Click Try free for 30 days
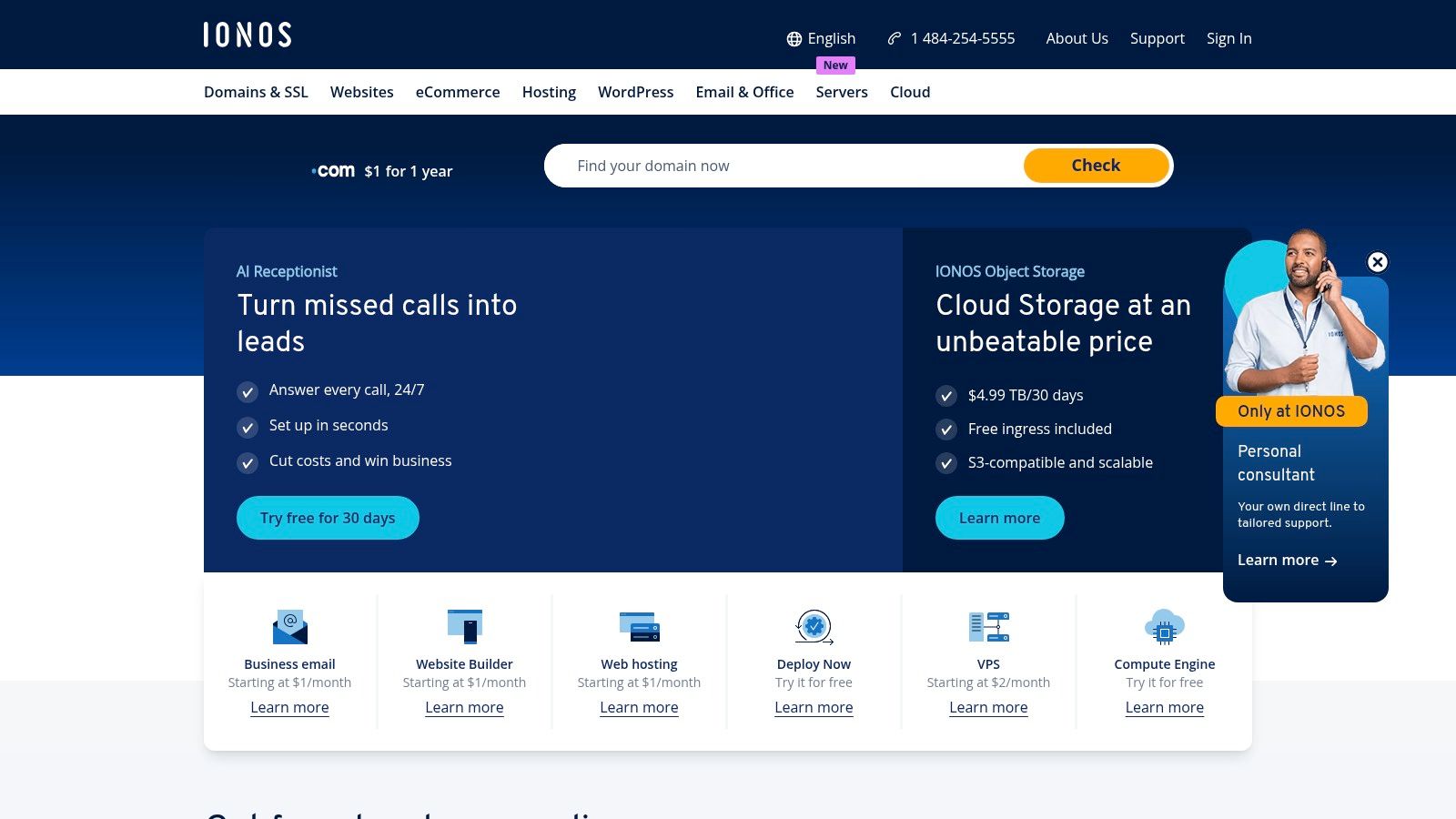1456x819 pixels. pyautogui.click(x=328, y=518)
